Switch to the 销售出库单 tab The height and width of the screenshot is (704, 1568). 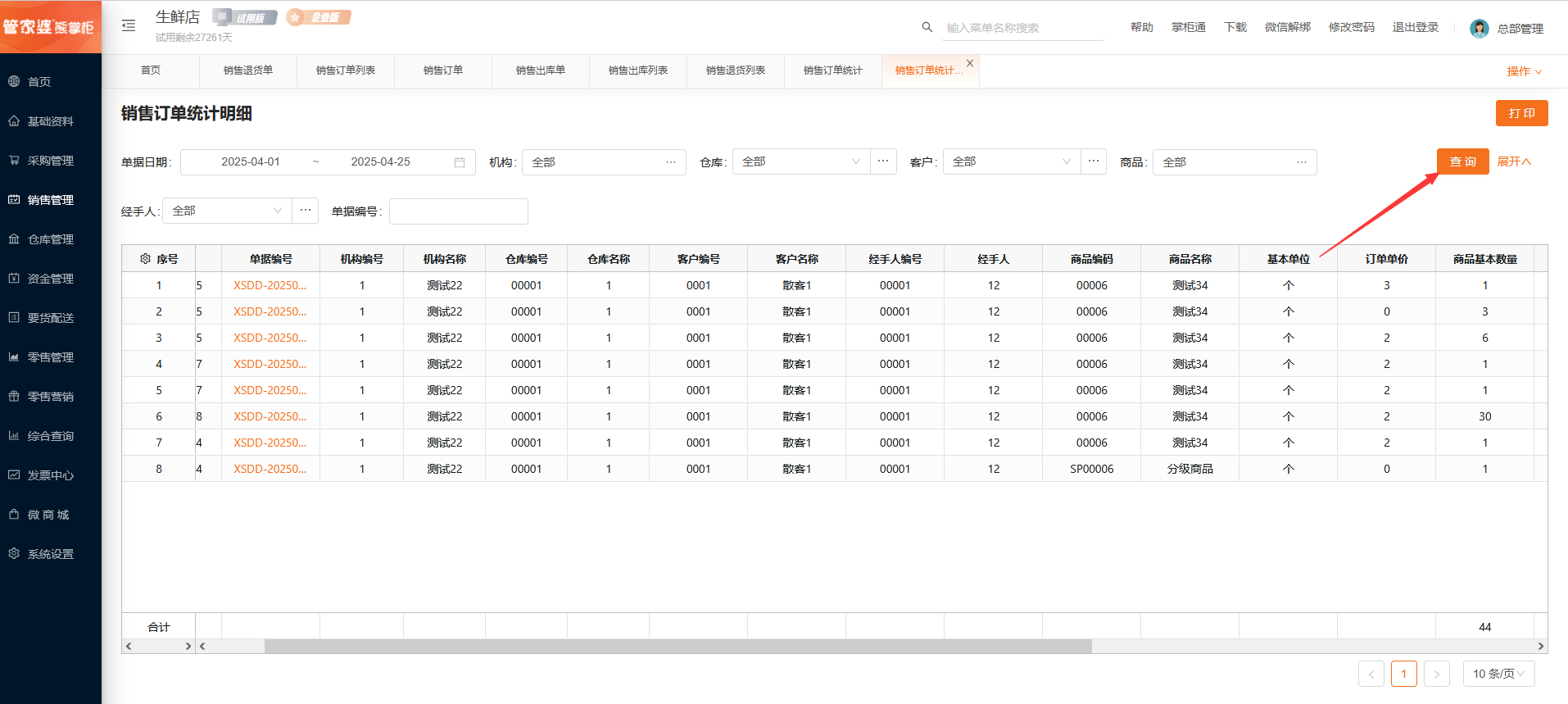tap(541, 70)
